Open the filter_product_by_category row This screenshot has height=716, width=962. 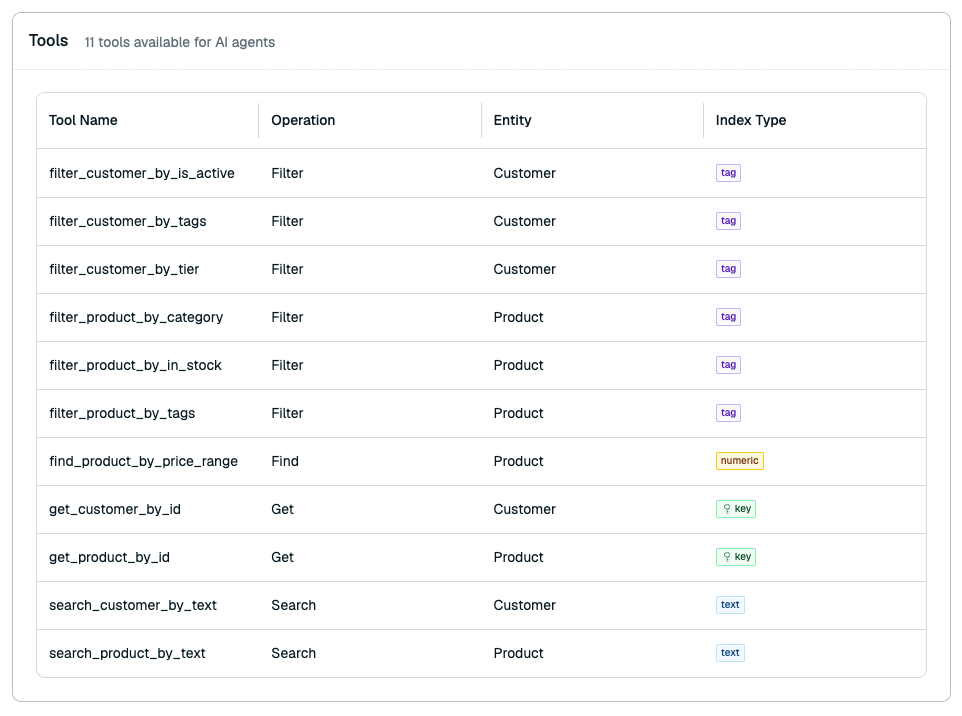(481, 317)
